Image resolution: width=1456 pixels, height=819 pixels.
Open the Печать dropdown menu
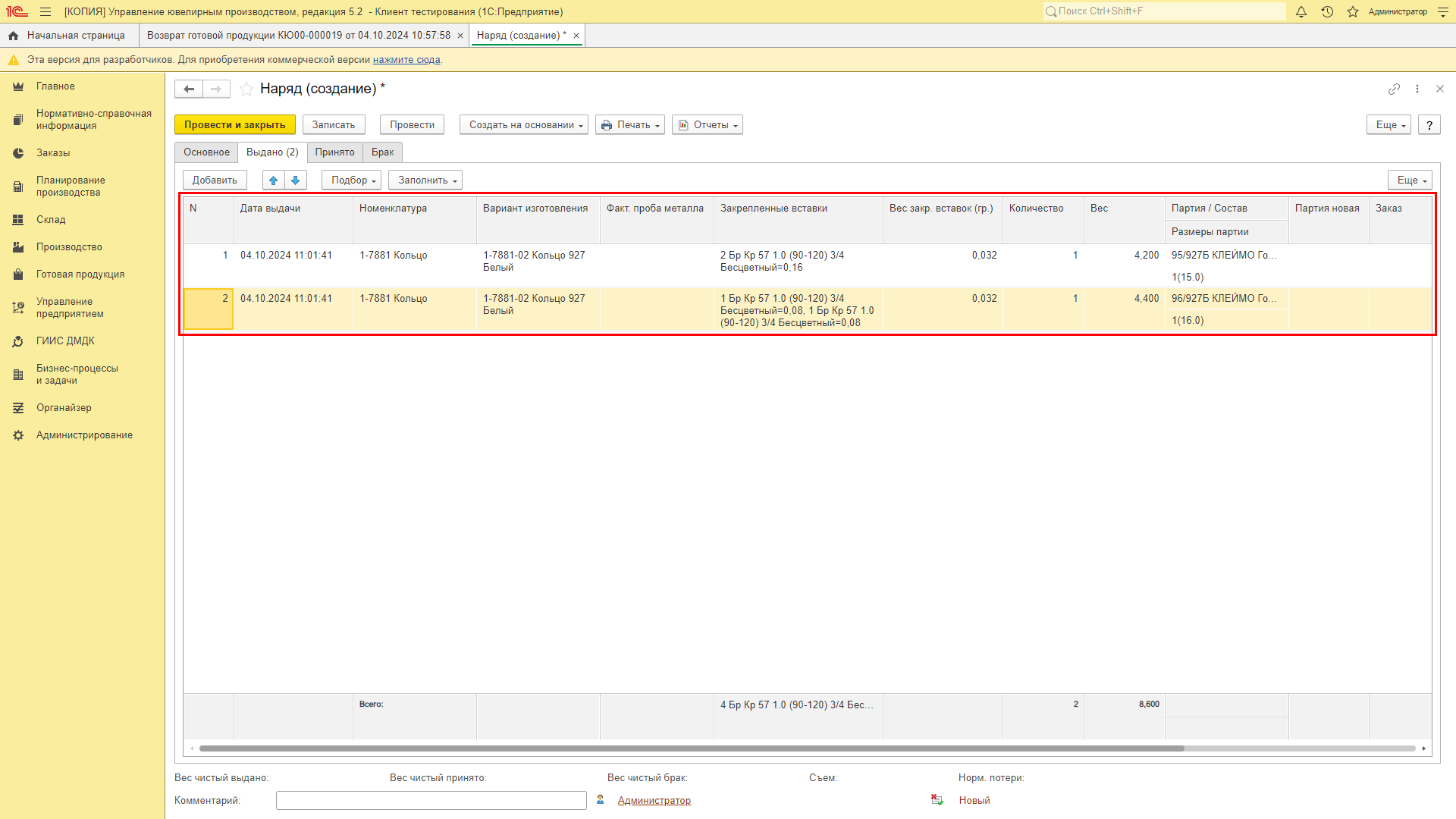630,125
